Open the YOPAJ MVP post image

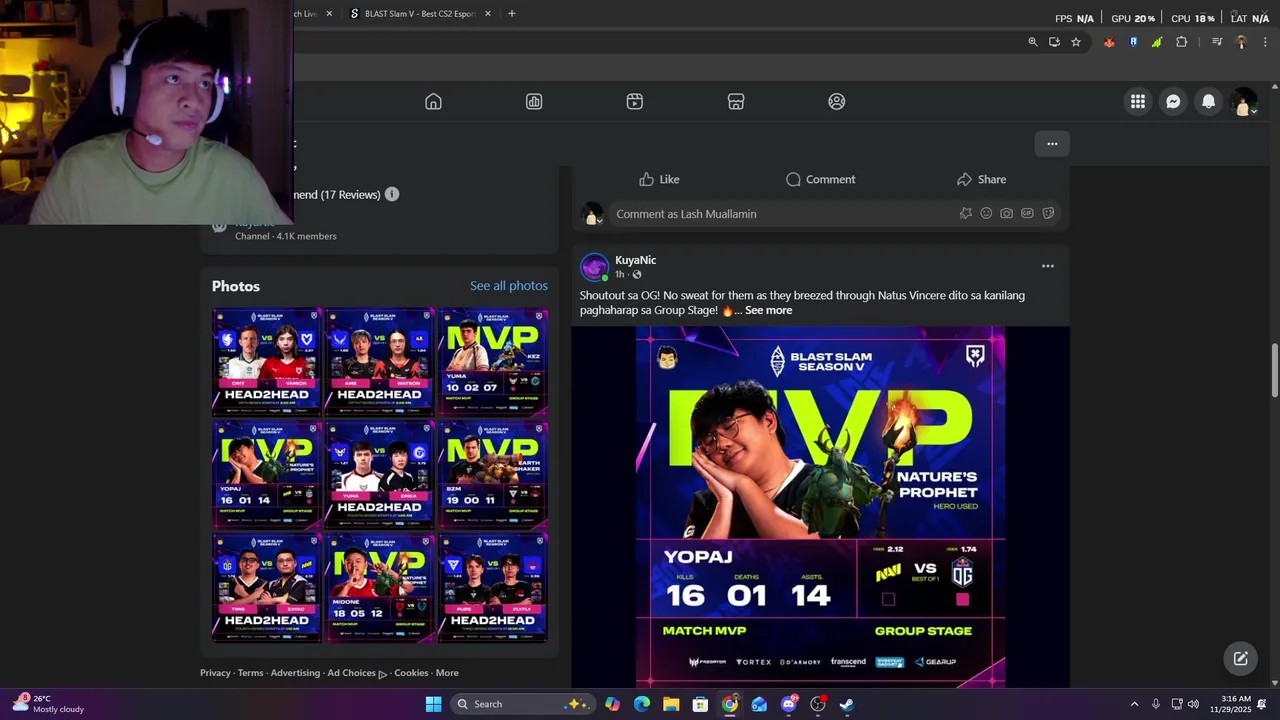tap(820, 506)
